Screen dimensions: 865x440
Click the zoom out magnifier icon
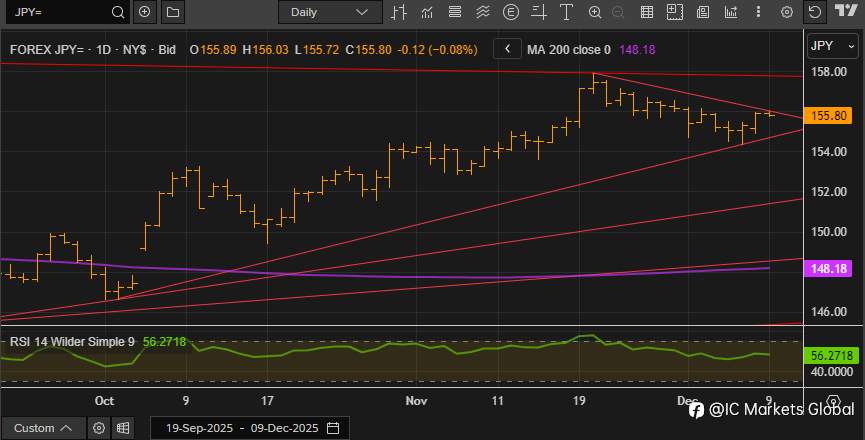click(x=618, y=12)
